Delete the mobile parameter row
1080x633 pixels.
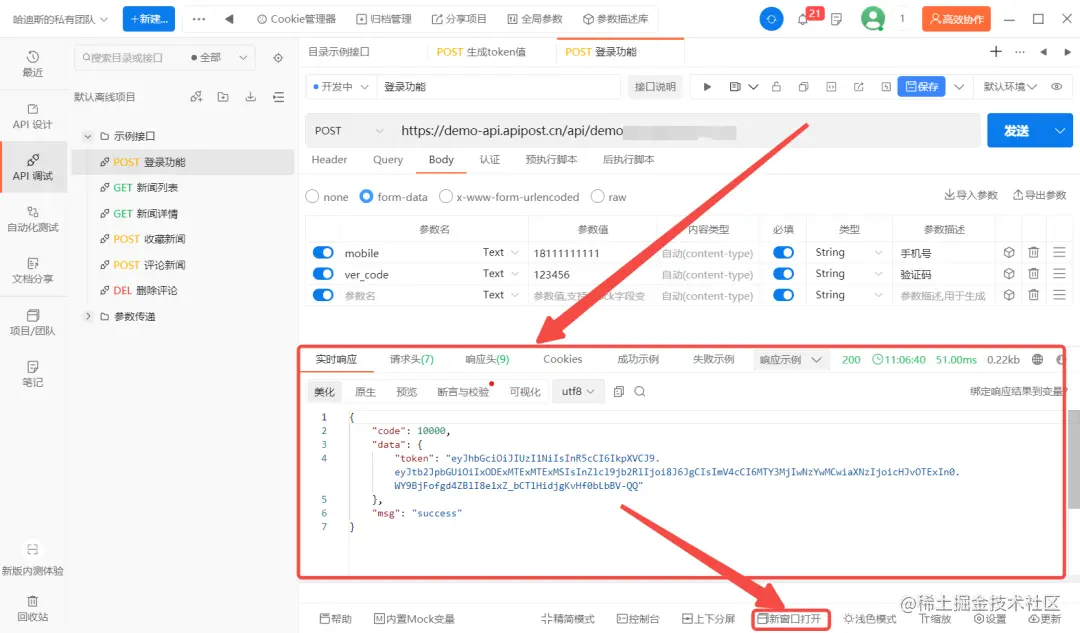(1033, 253)
